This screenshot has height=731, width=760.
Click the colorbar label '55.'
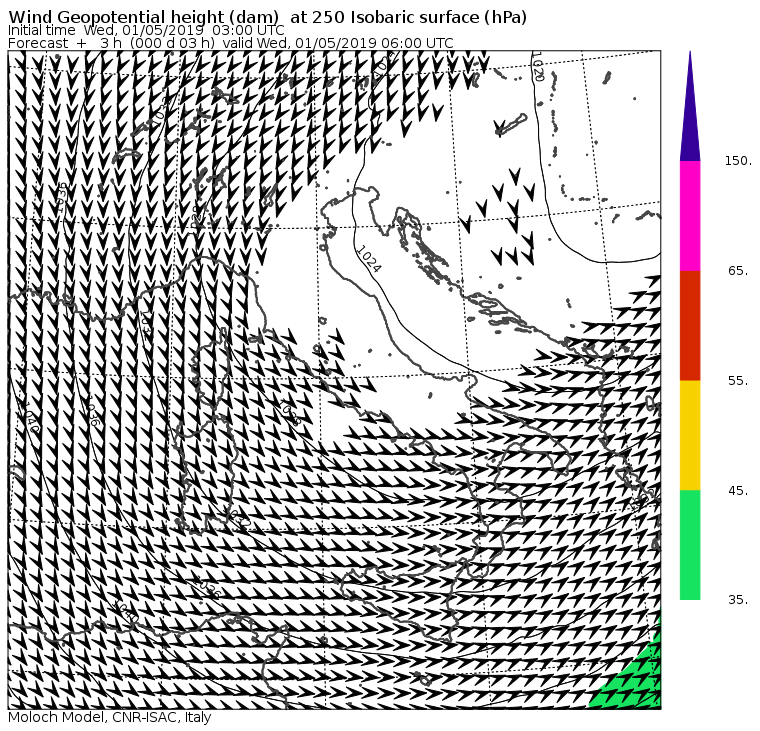pos(738,381)
